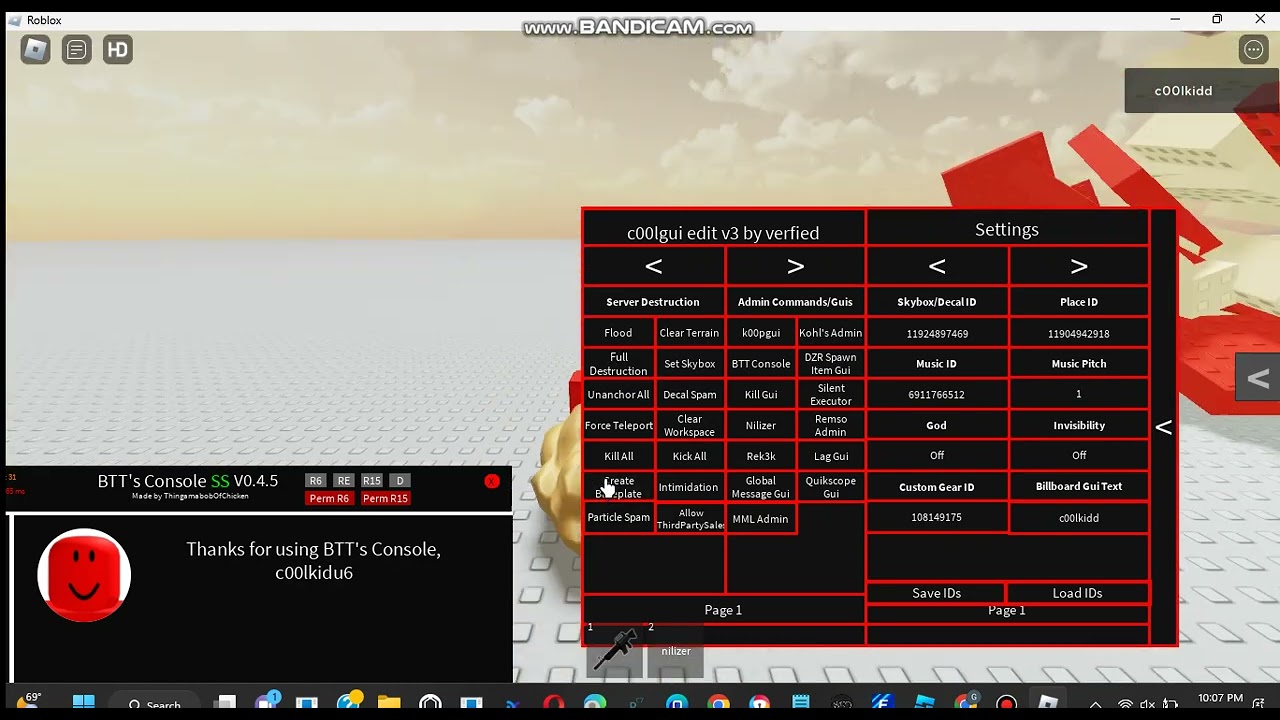
Task: Click Intimidation
Action: (x=689, y=487)
